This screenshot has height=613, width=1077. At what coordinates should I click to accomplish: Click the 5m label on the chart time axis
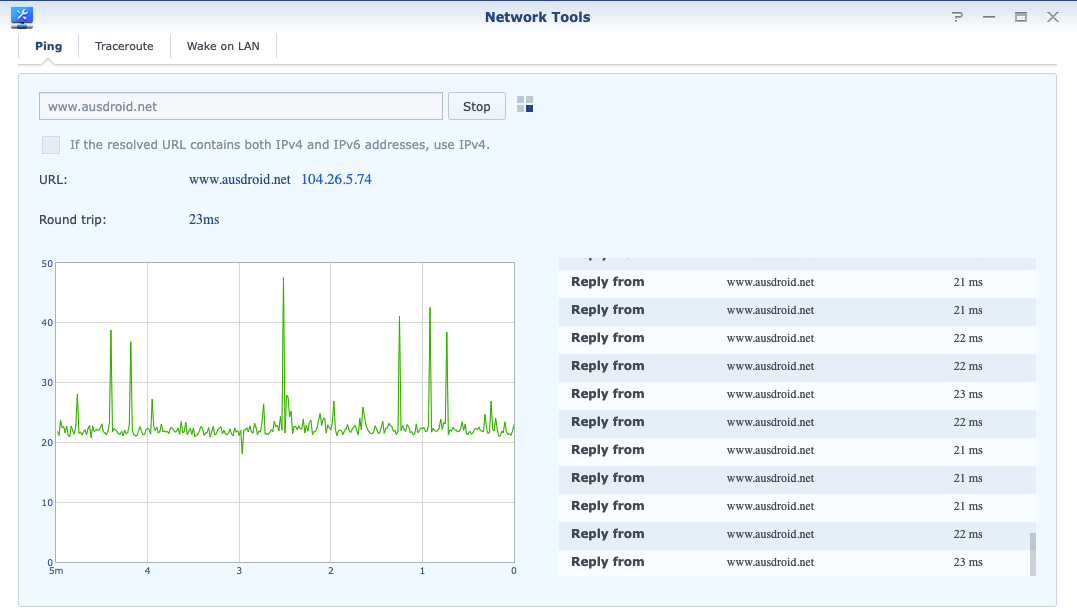56,571
